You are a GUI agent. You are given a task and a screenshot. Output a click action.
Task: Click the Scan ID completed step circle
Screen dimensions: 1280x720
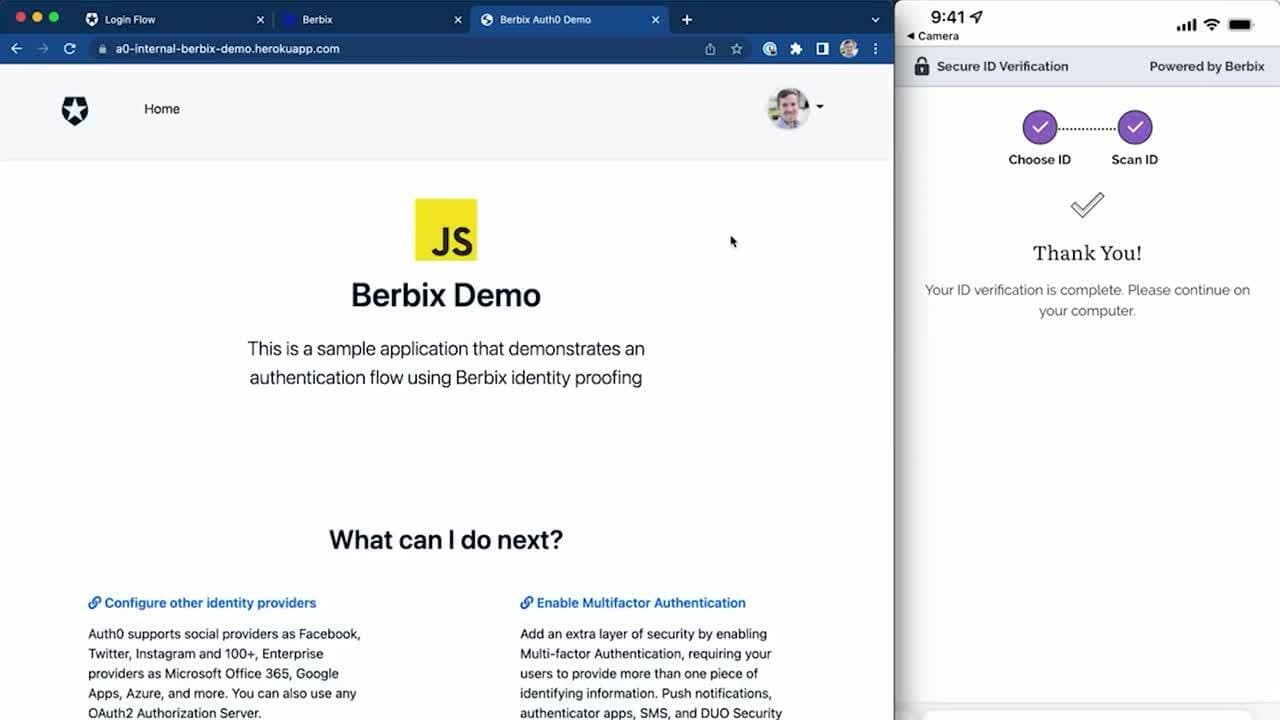[x=1134, y=128]
